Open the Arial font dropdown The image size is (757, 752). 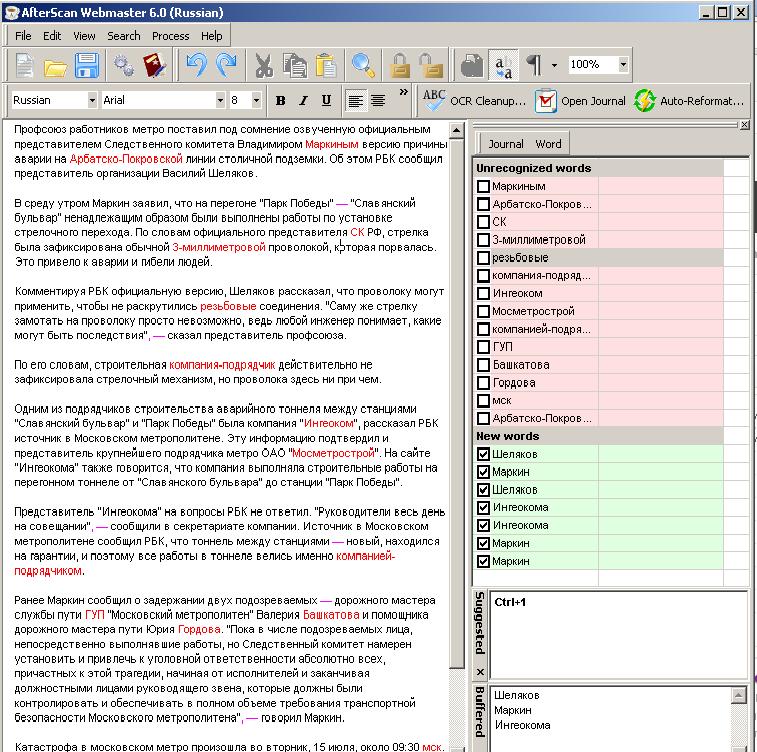pyautogui.click(x=220, y=100)
